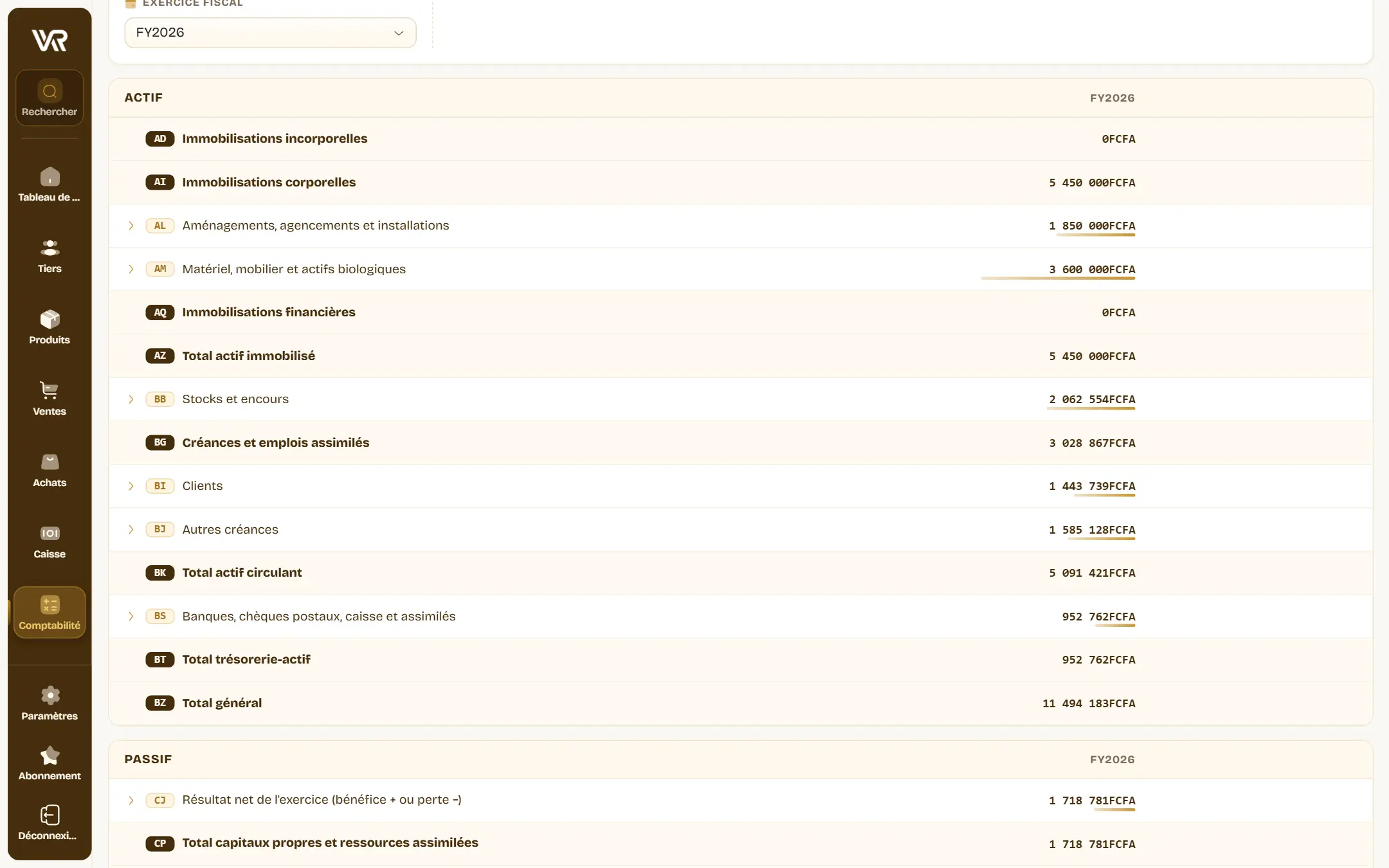Select the Immobilisations corporelles row label

tap(269, 183)
